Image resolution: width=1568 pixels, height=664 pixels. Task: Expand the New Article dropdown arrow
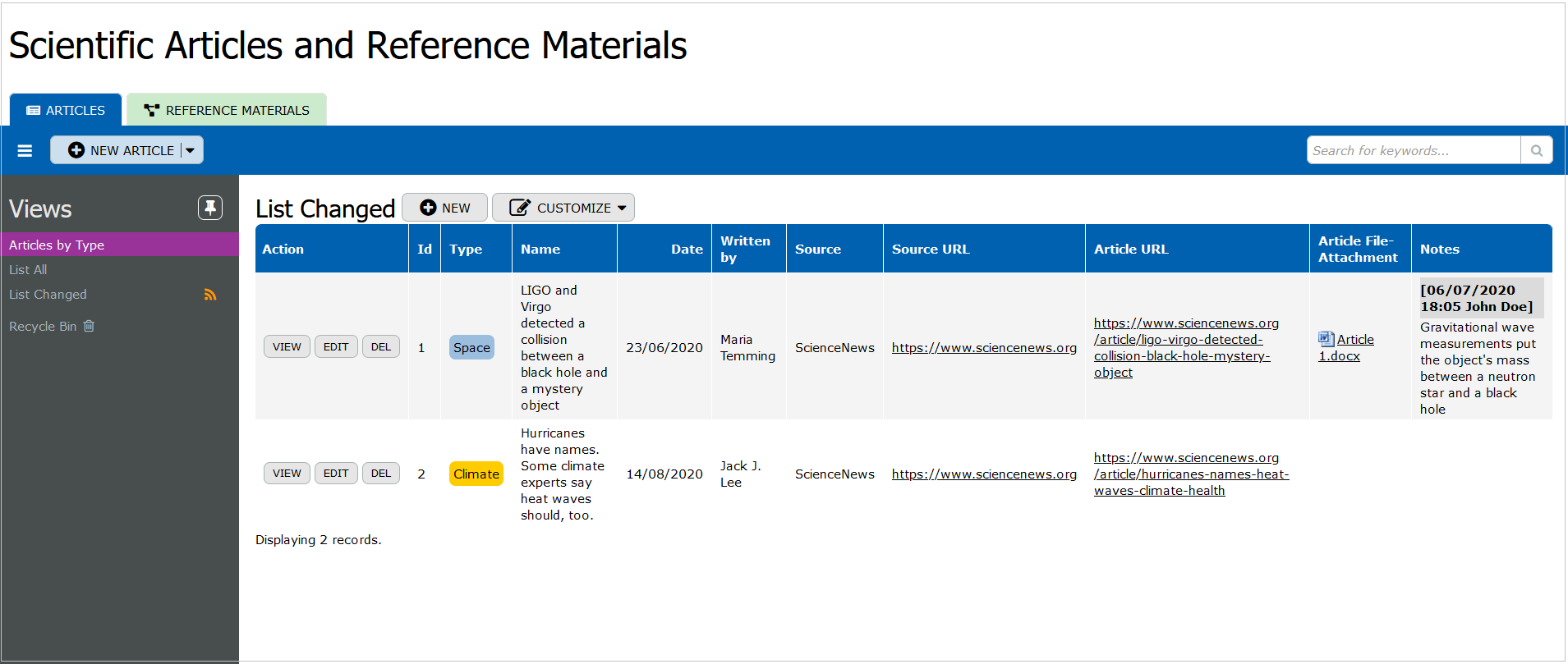point(191,151)
